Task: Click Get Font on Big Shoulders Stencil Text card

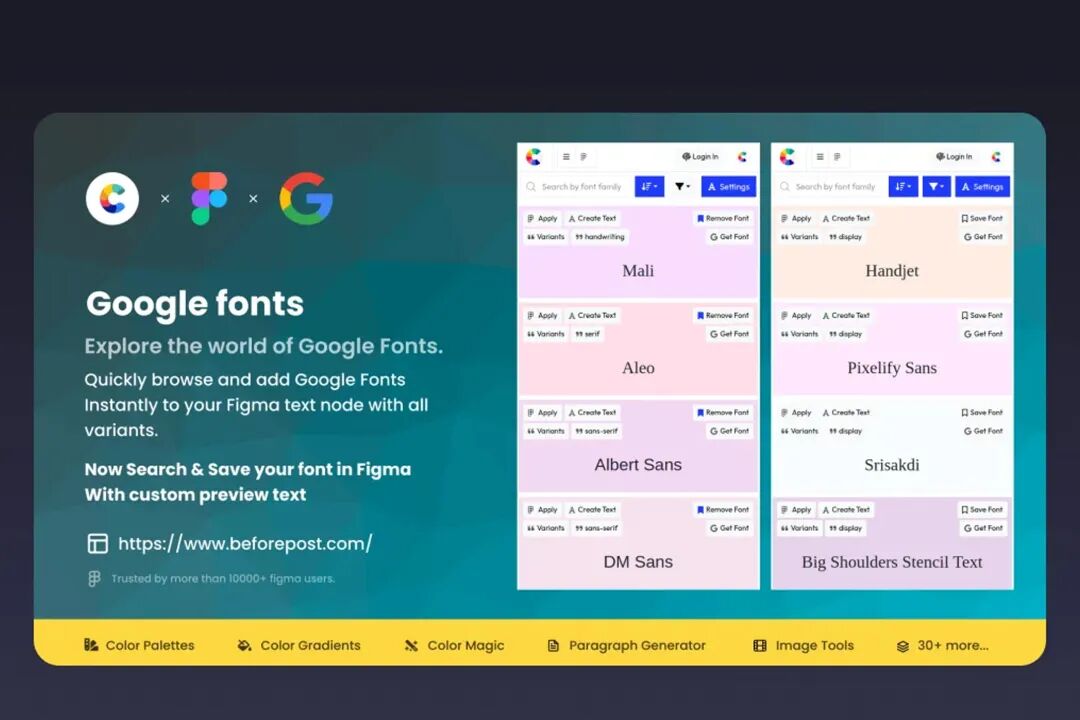Action: (x=983, y=528)
